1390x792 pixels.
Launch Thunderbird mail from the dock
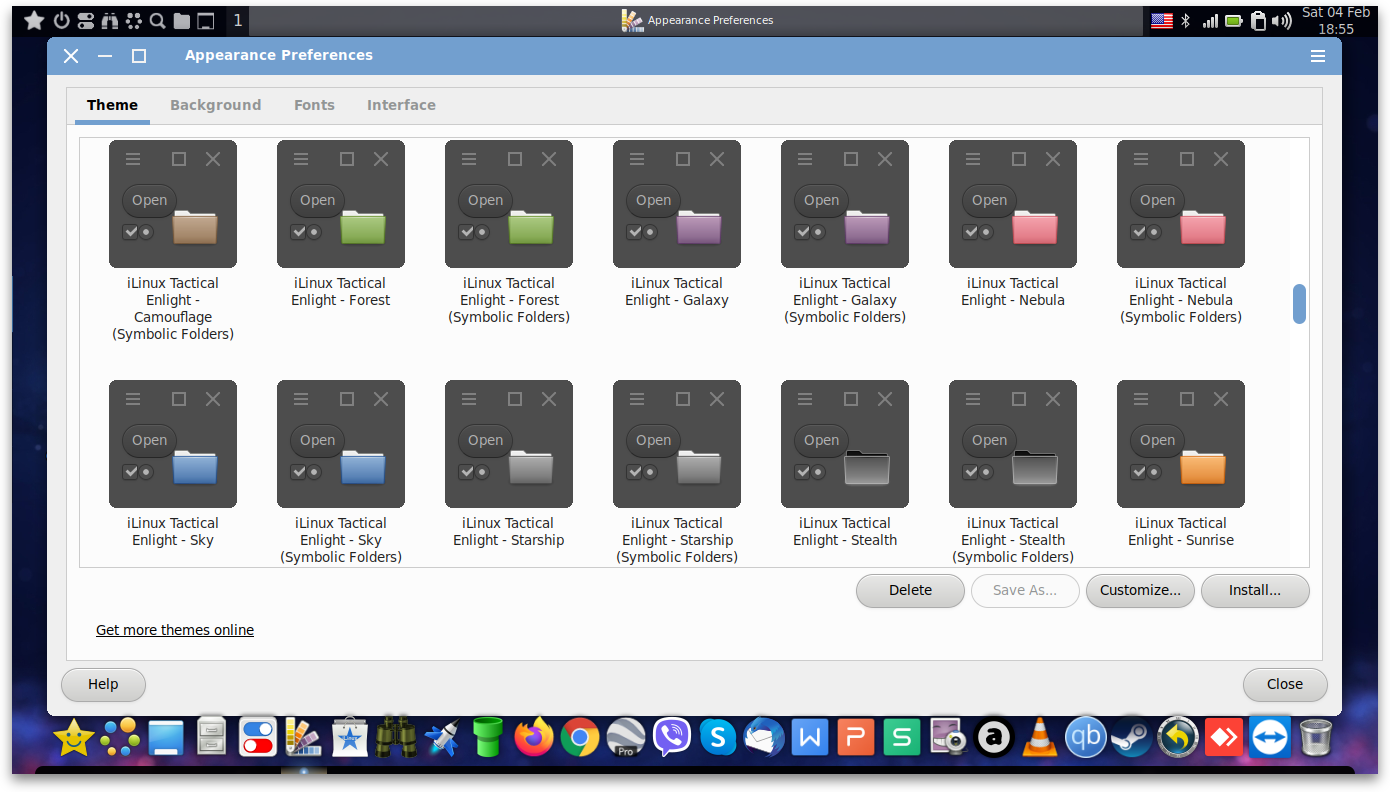pyautogui.click(x=764, y=738)
